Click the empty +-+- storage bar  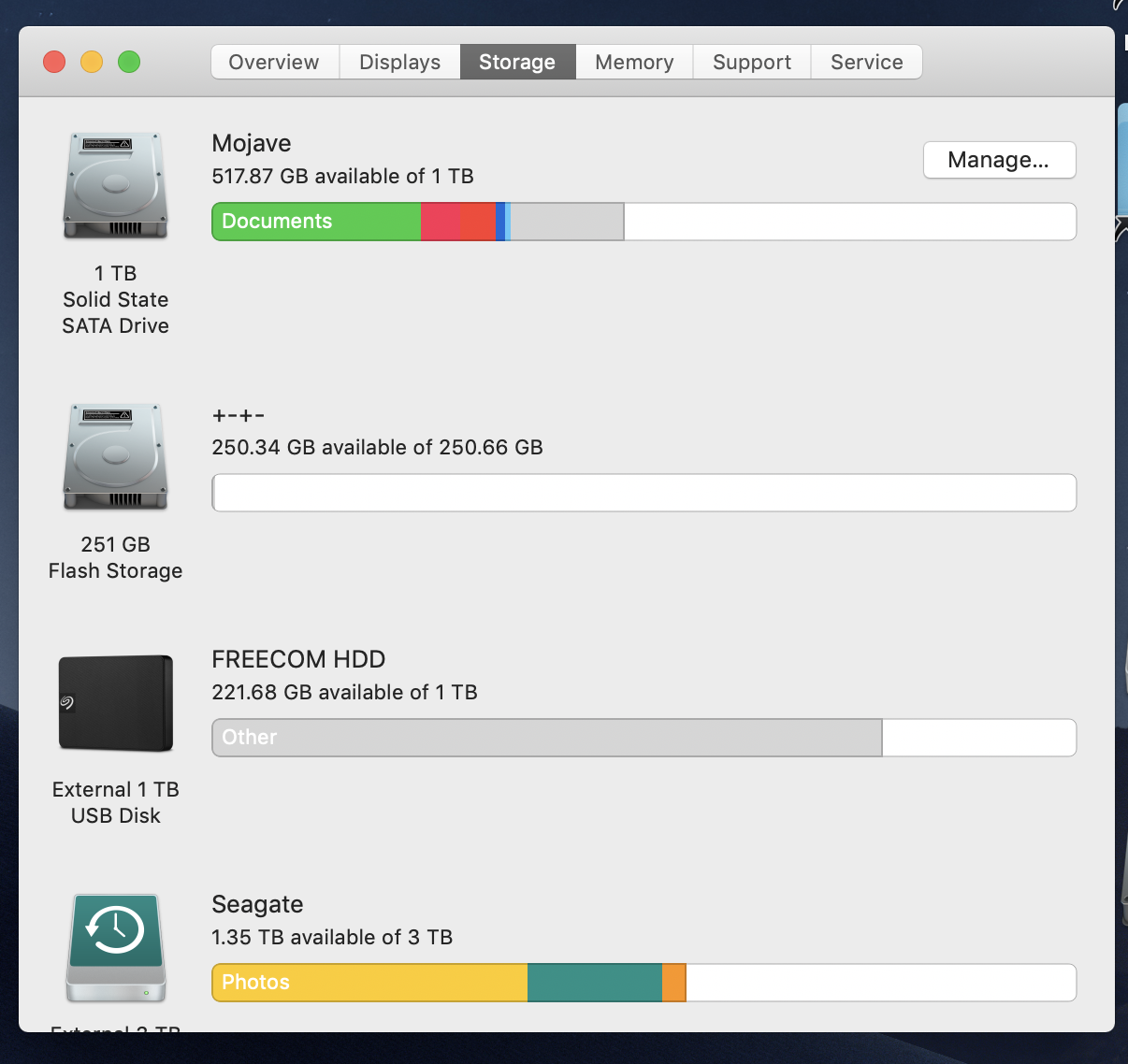[644, 493]
